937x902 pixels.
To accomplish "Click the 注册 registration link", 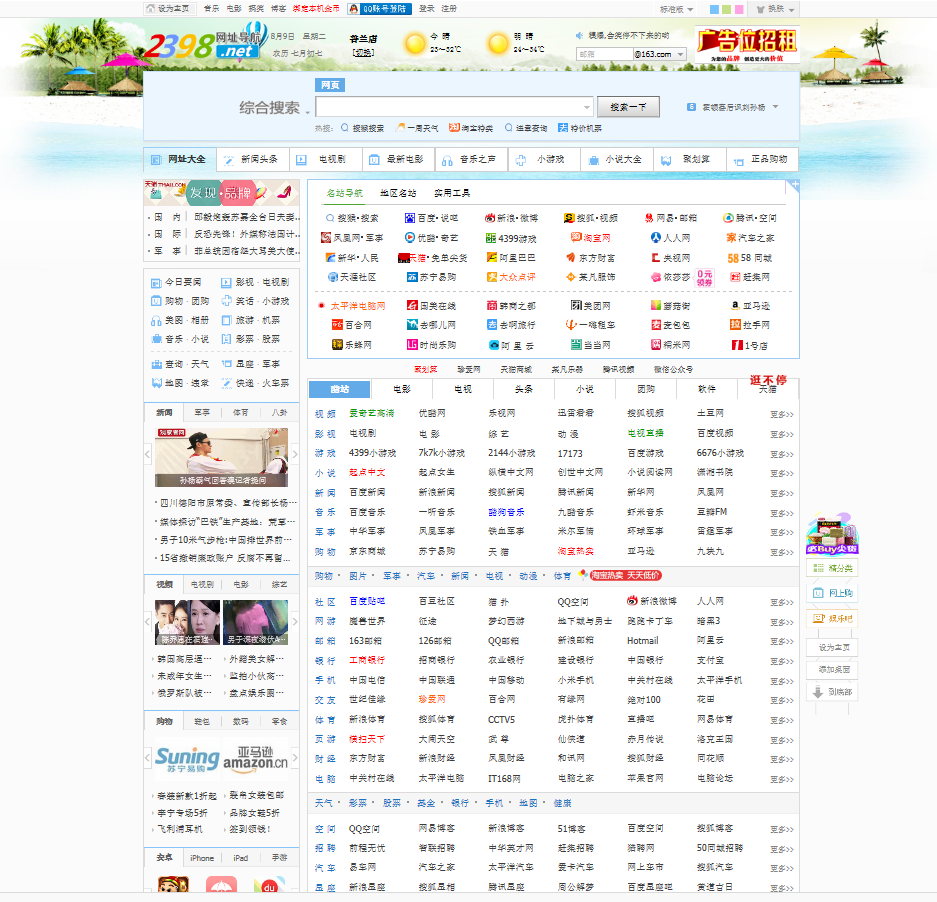I will pos(450,9).
